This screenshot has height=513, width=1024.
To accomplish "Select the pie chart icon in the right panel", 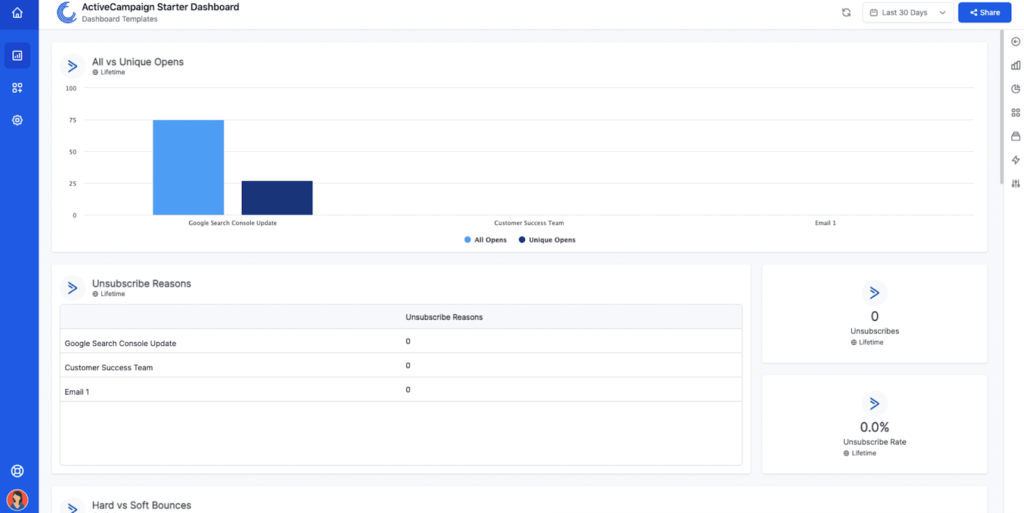I will click(x=1016, y=89).
